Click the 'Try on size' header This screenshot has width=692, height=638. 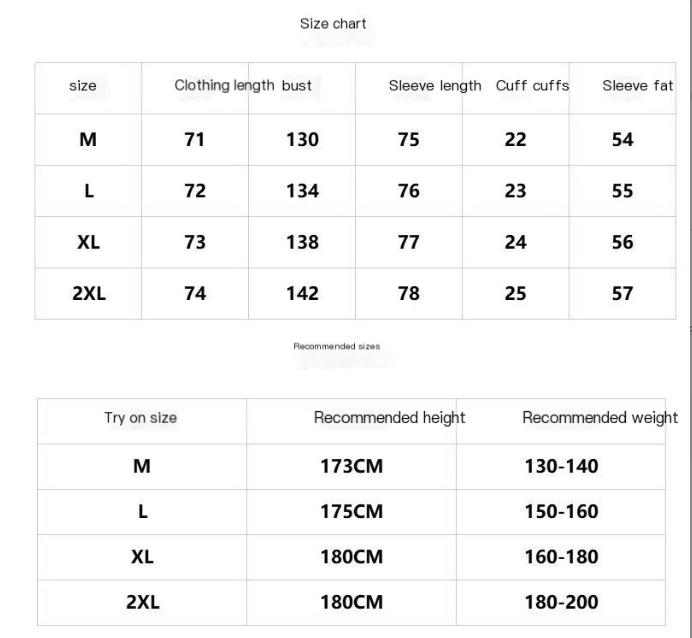[141, 418]
